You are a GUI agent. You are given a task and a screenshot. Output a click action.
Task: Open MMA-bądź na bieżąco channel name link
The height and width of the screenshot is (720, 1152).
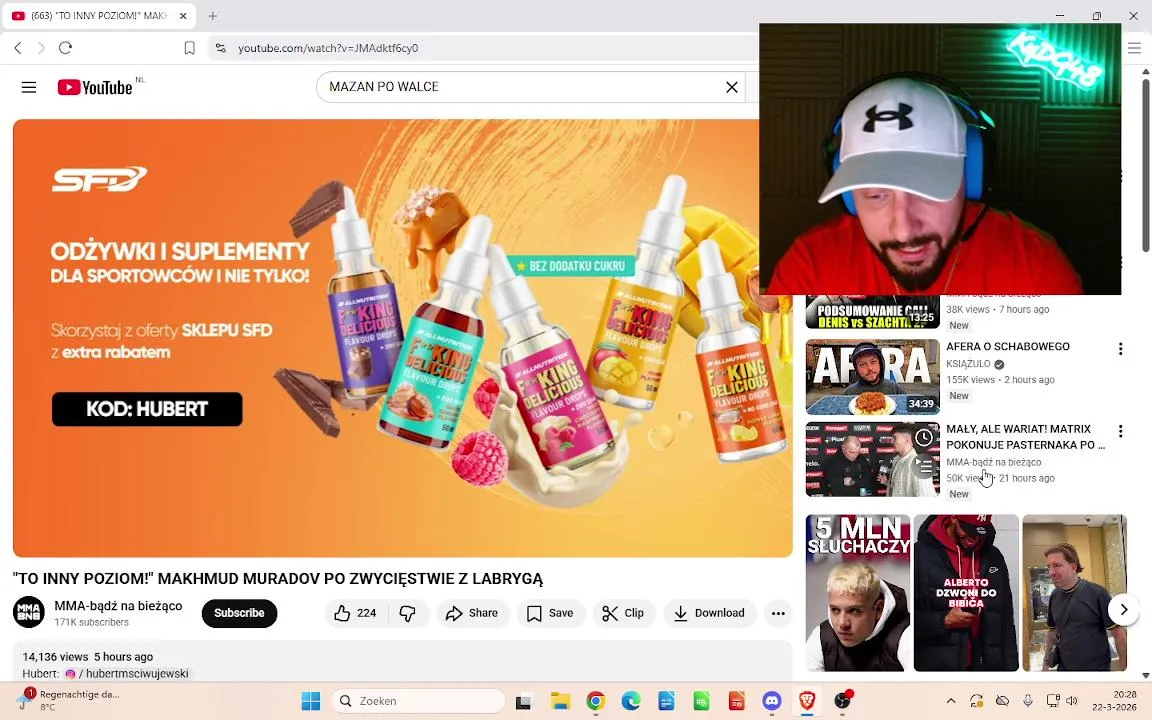pyautogui.click(x=118, y=606)
